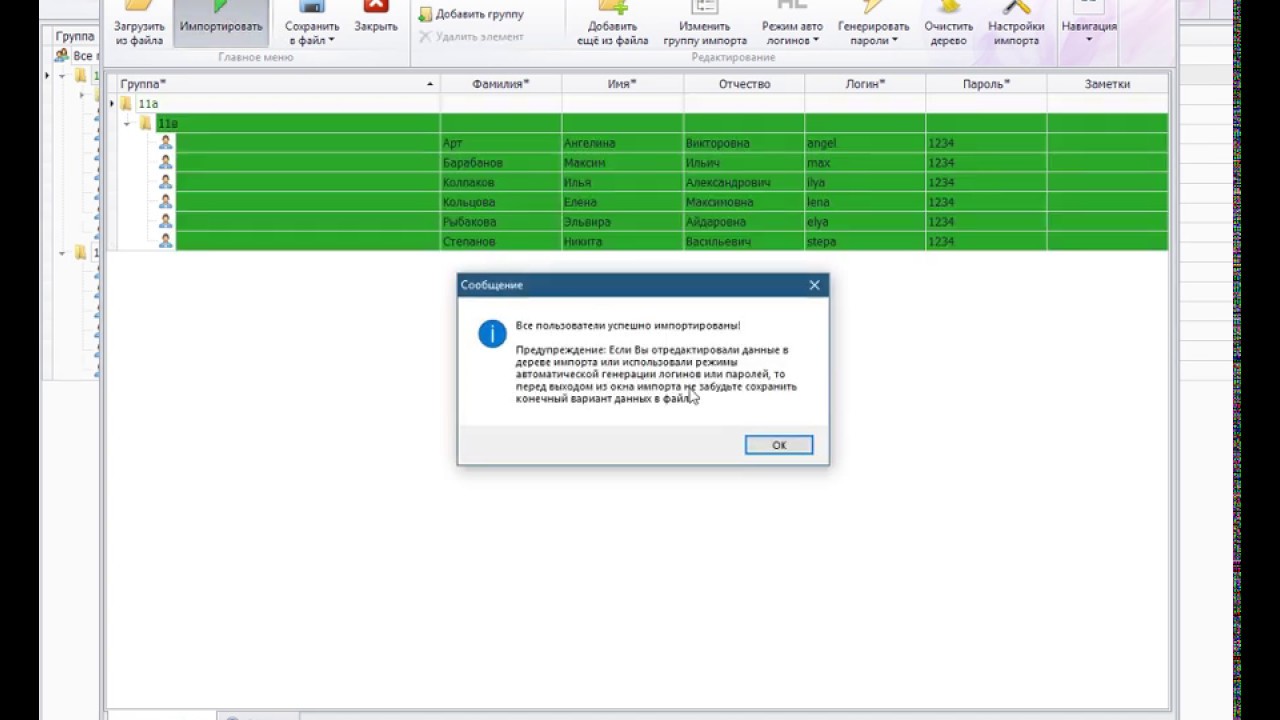Select the surname cell Рыбакова
The image size is (1280, 720).
(501, 221)
